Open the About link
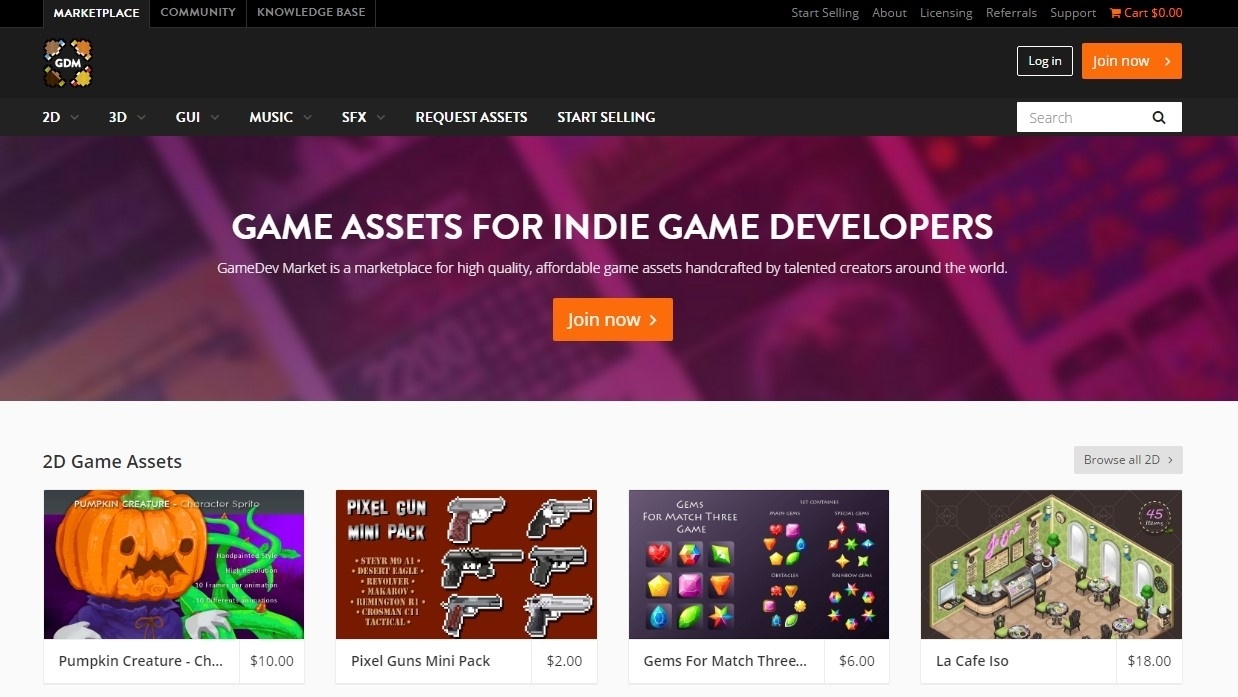This screenshot has width=1238, height=697. pyautogui.click(x=889, y=13)
